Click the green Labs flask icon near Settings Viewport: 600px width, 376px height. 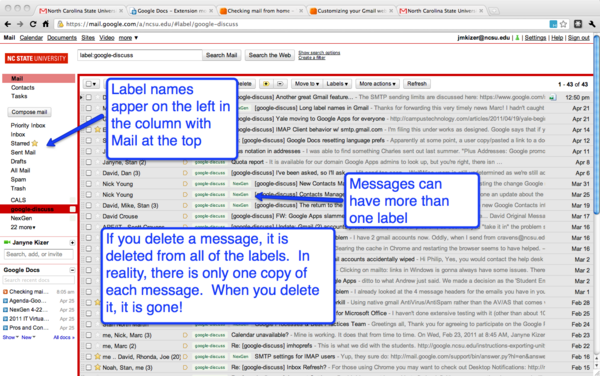(x=517, y=38)
